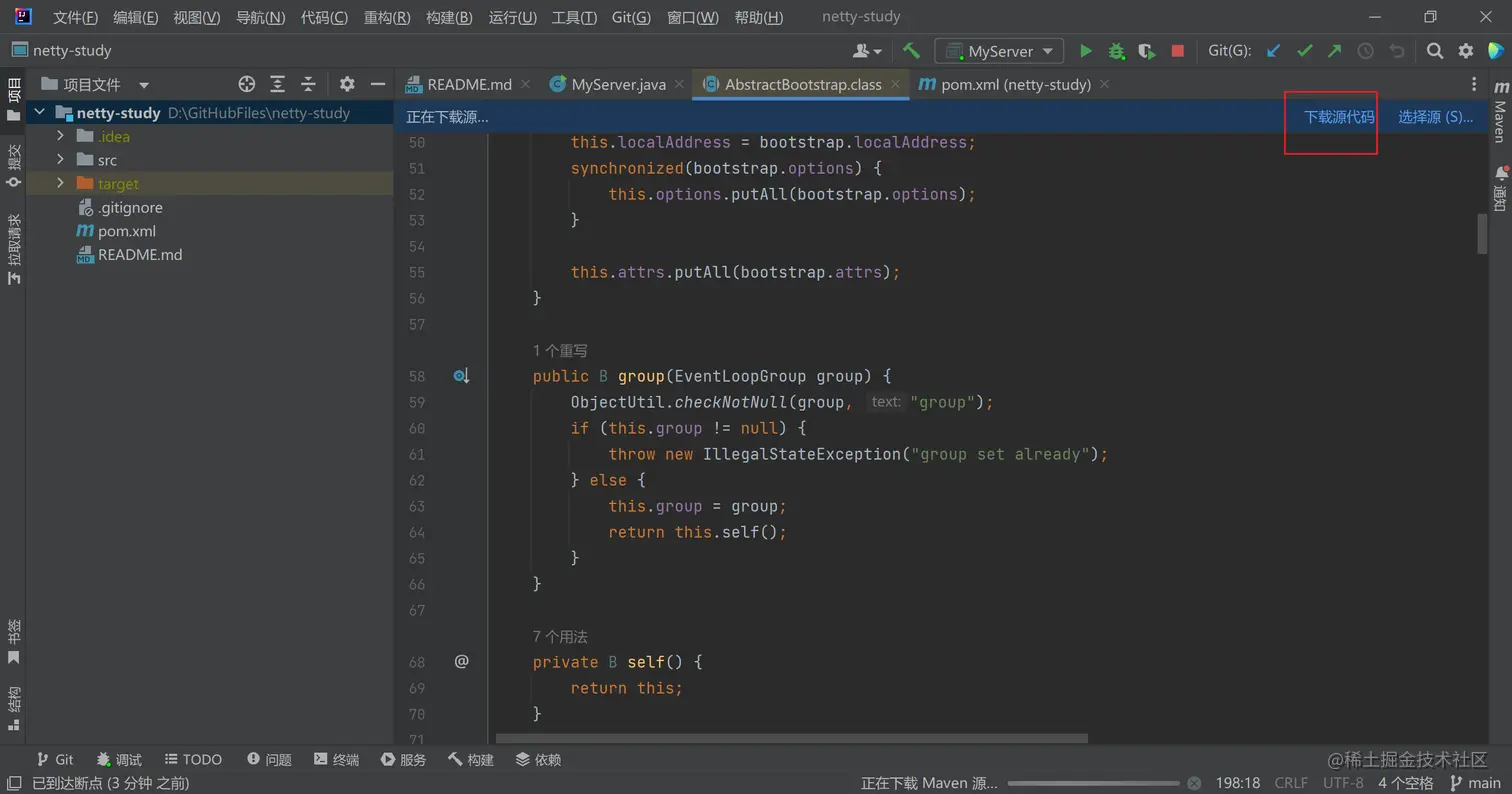
Task: Update project with blue Git arrow
Action: (x=1273, y=51)
